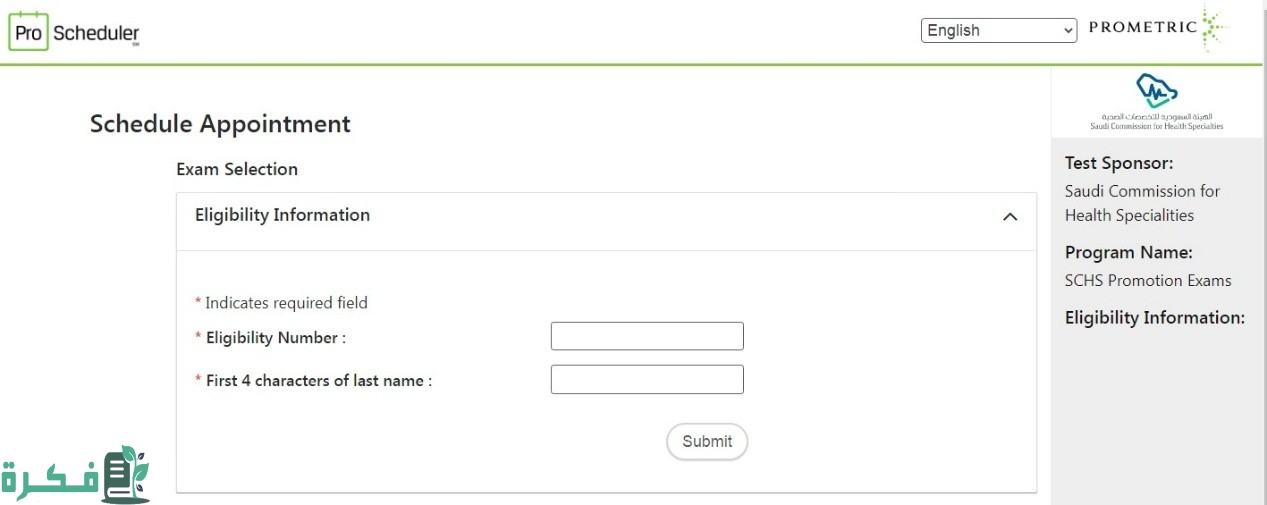Open the English language dropdown
The width and height of the screenshot is (1267, 505).
(998, 31)
